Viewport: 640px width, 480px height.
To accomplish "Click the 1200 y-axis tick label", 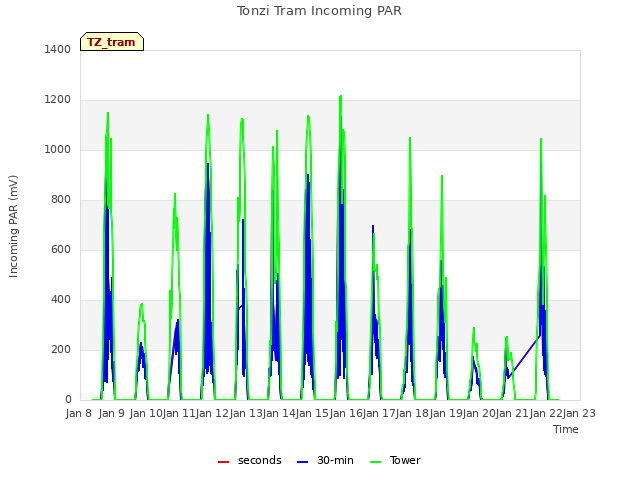I will pyautogui.click(x=58, y=100).
